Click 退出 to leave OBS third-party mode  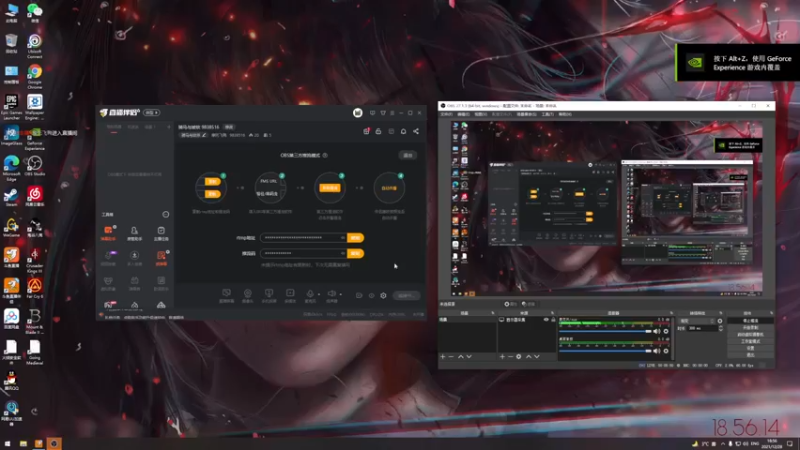tap(408, 155)
